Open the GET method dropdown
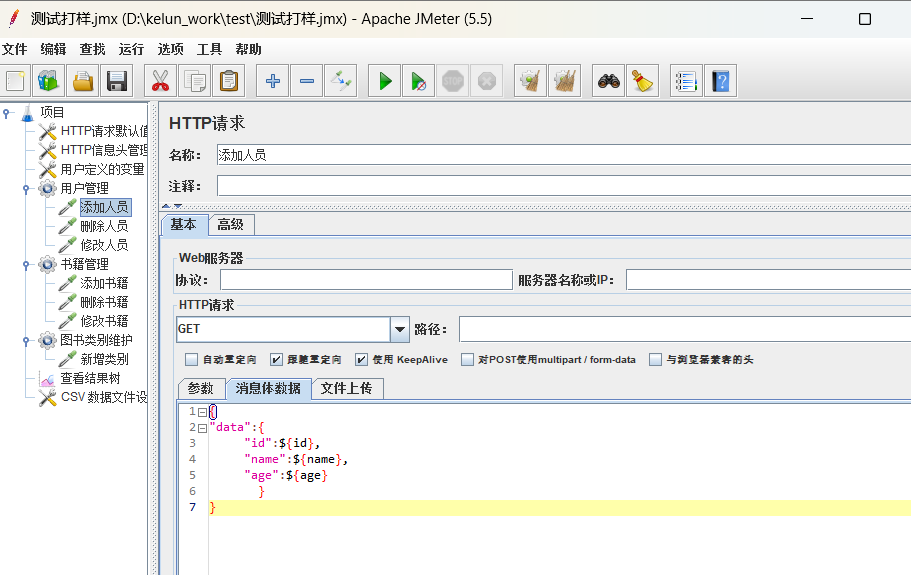Image resolution: width=911 pixels, height=575 pixels. 400,329
